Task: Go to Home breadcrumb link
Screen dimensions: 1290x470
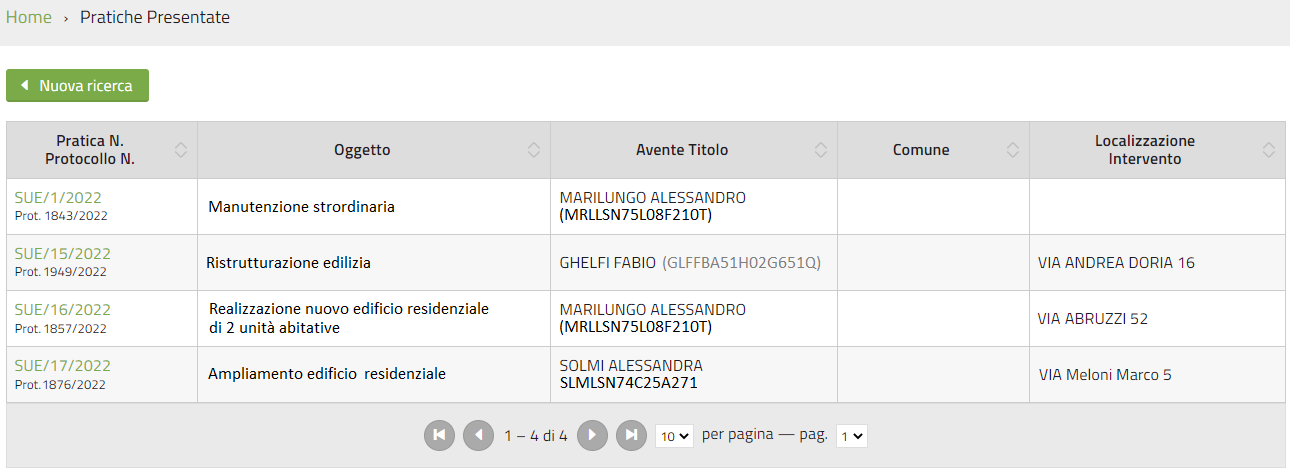Action: (29, 17)
